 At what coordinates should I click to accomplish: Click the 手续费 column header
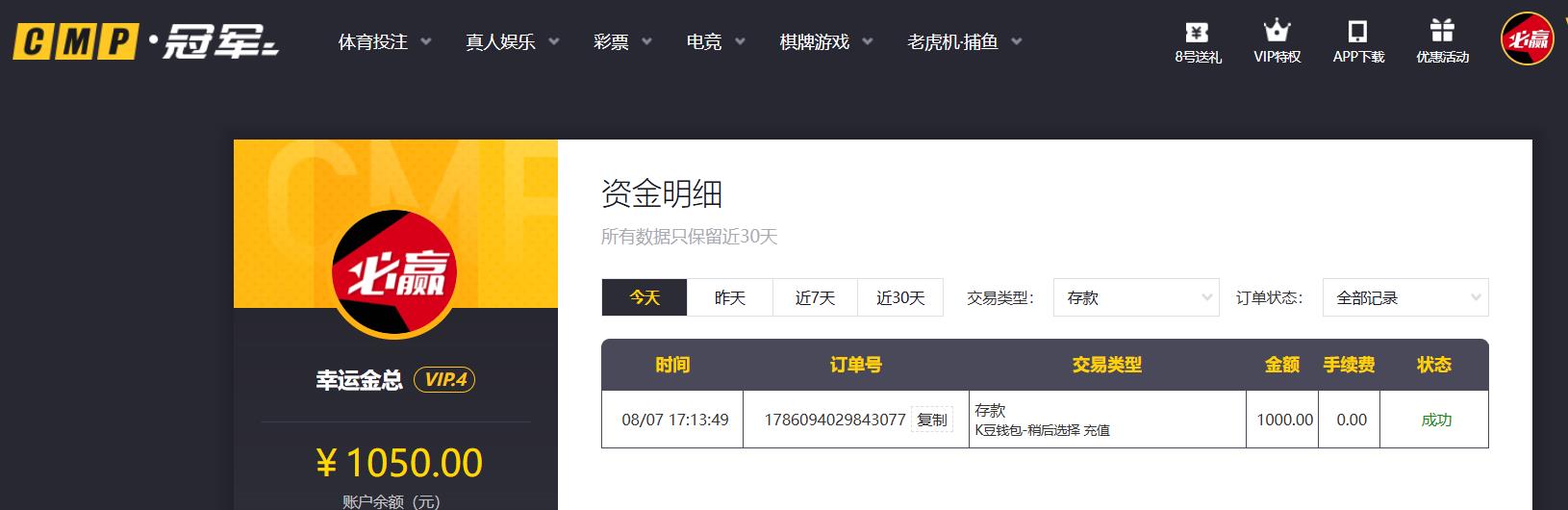point(1349,365)
